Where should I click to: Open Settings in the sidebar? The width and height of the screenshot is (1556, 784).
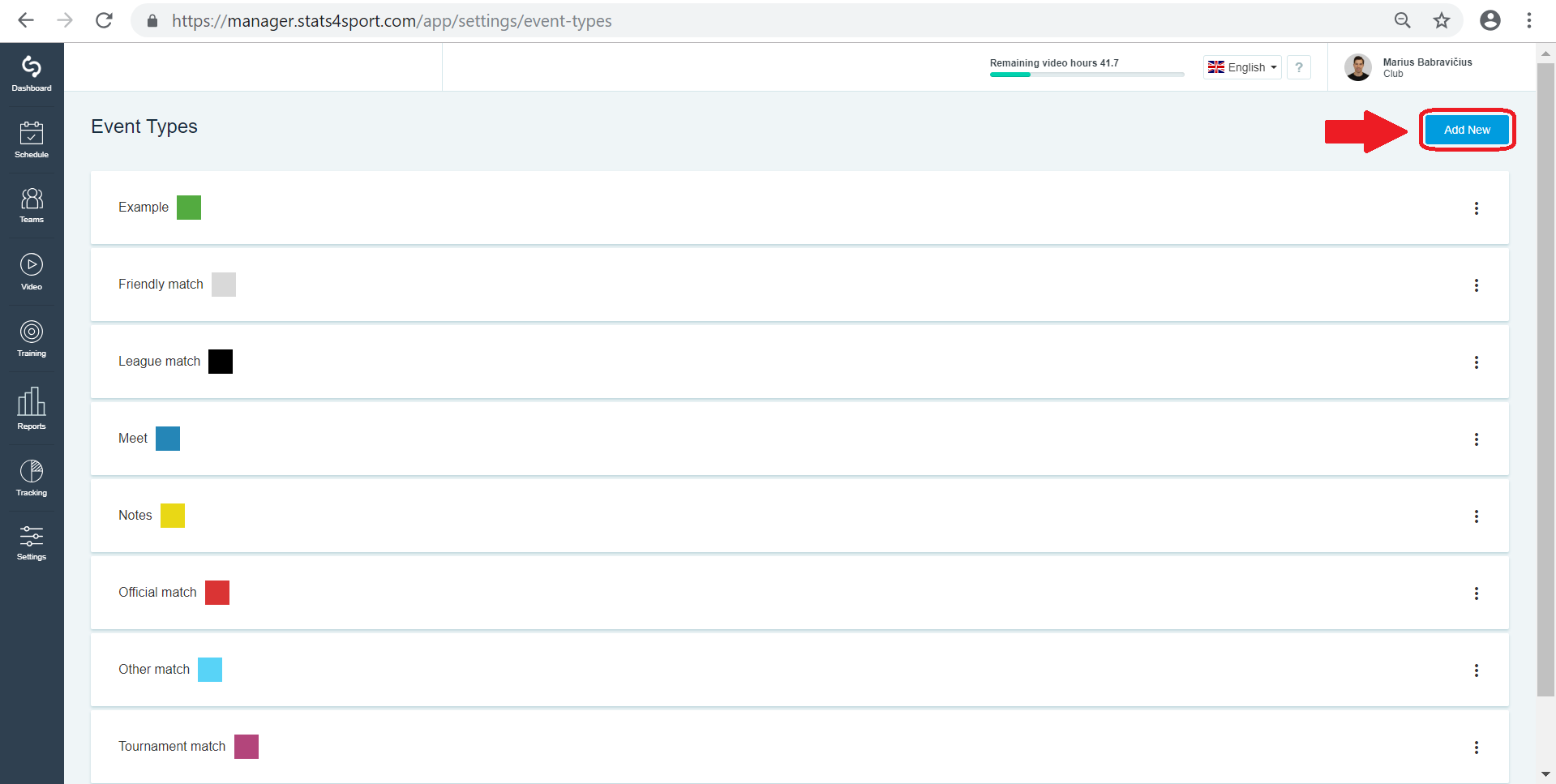pos(32,542)
